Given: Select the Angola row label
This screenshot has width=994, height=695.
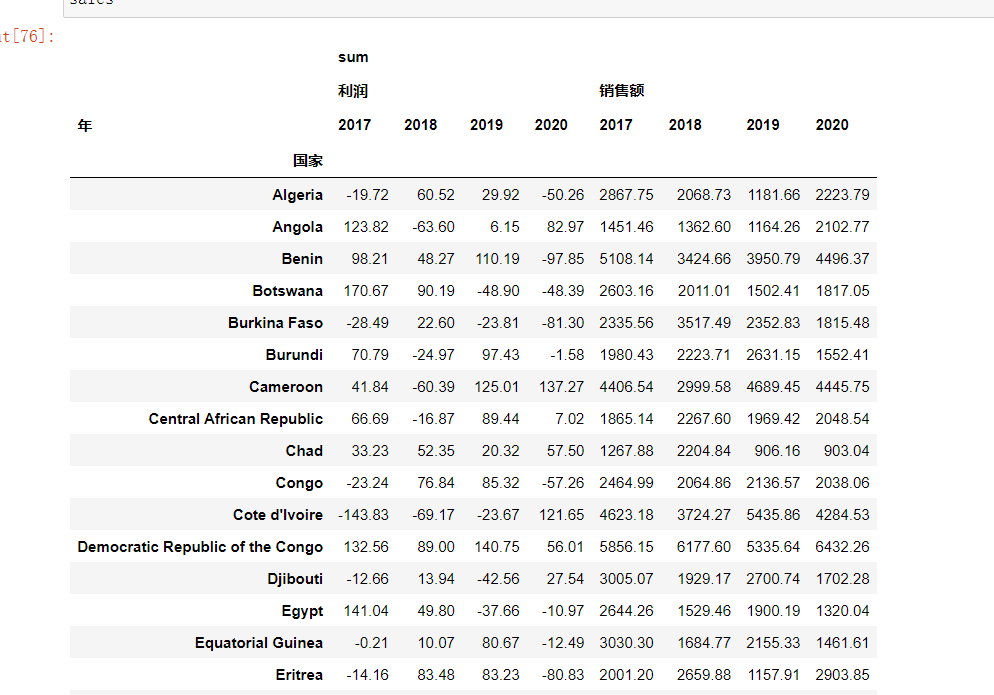Looking at the screenshot, I should [x=297, y=227].
